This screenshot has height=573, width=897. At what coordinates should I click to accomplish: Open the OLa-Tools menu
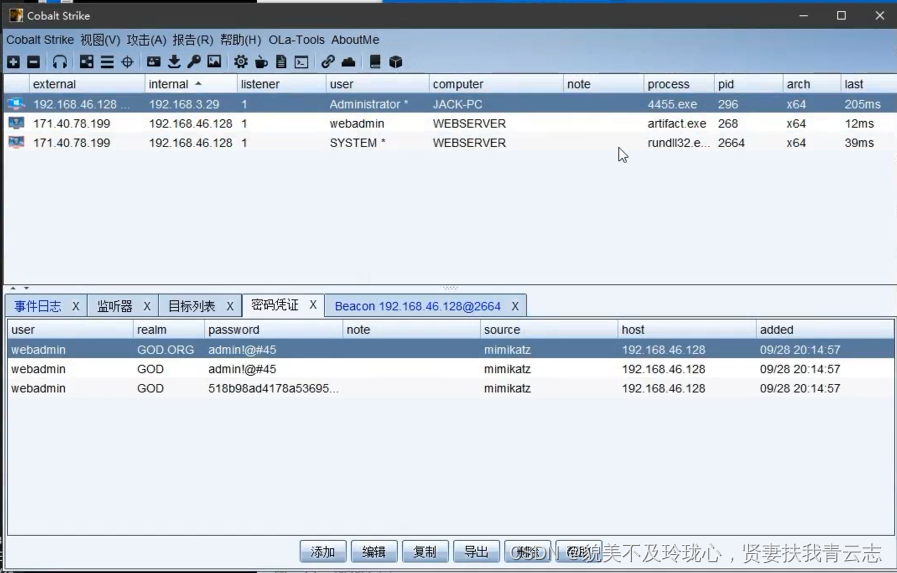click(296, 40)
